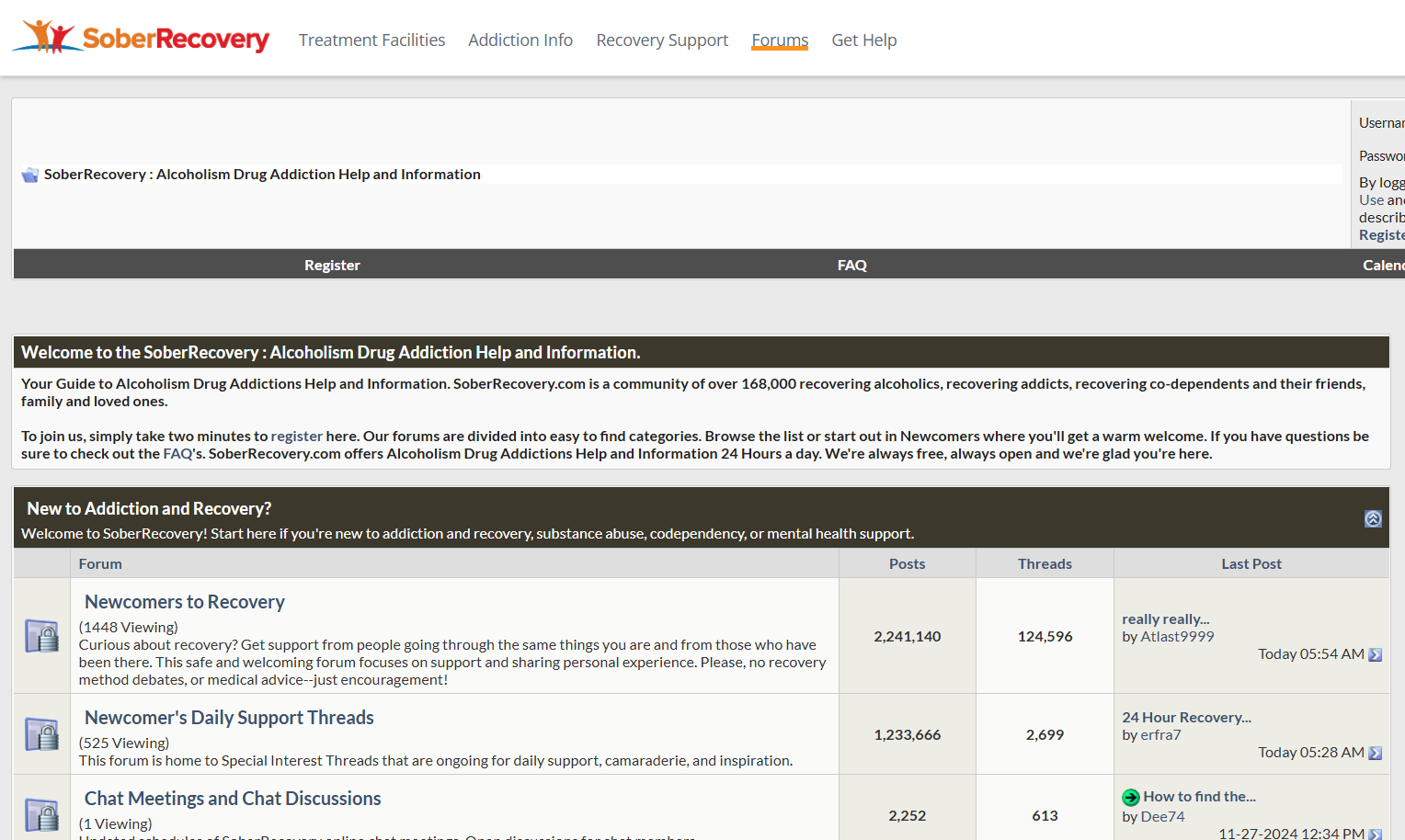
Task: Go to last post by Atlast9999
Action: point(1376,654)
